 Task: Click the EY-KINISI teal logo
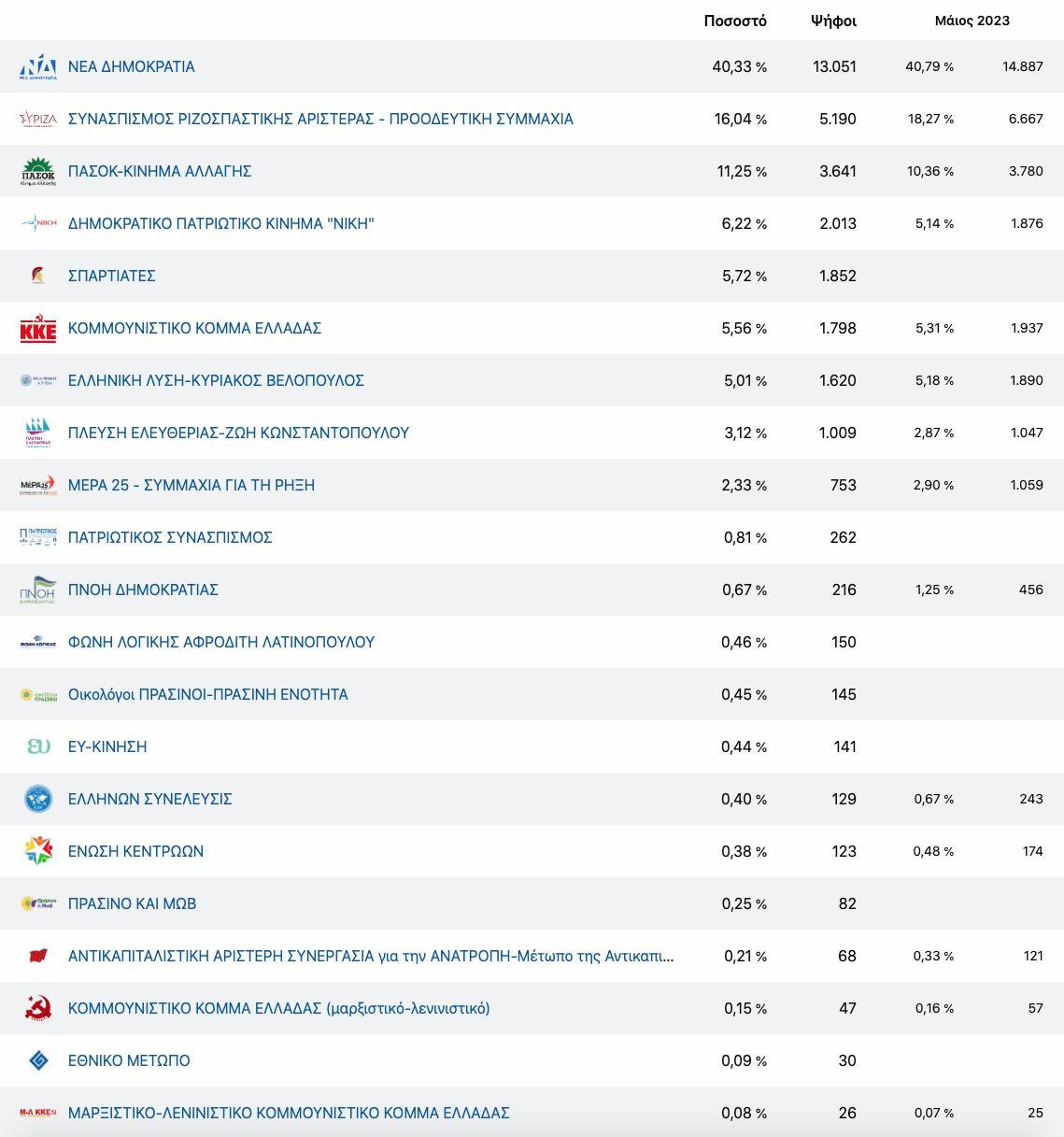click(38, 746)
